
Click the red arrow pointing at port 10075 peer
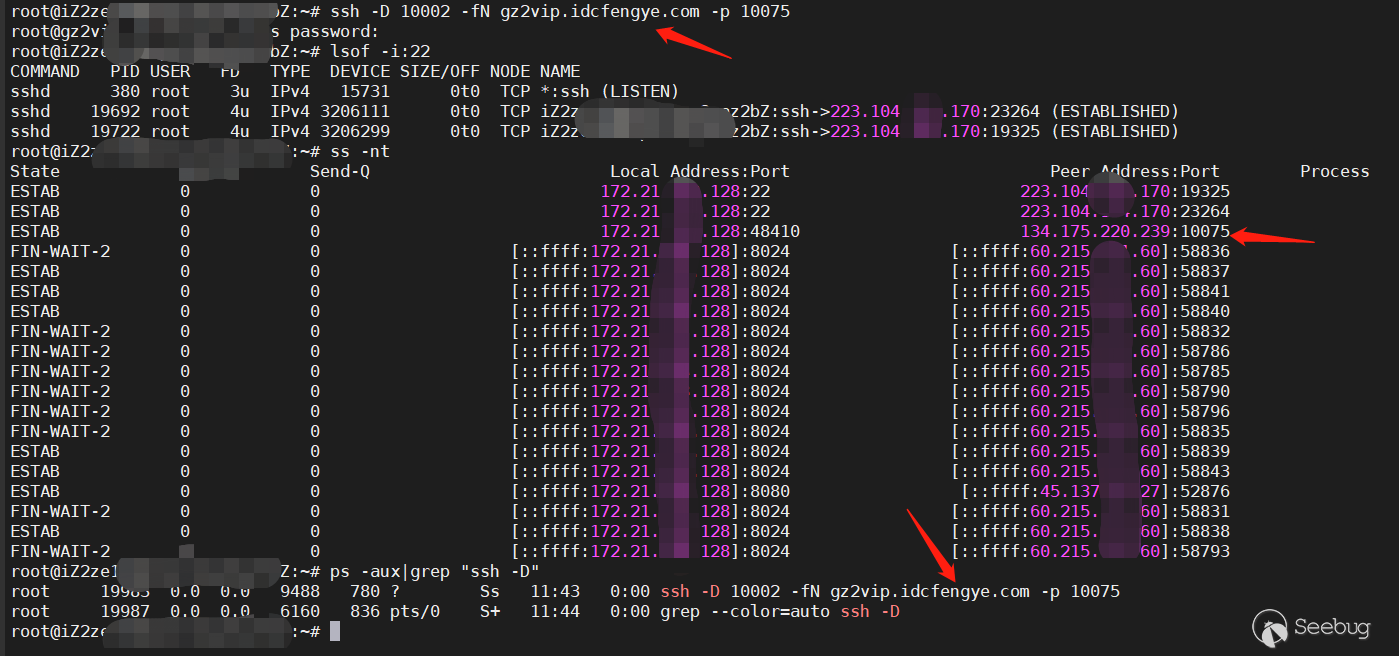click(x=1273, y=237)
